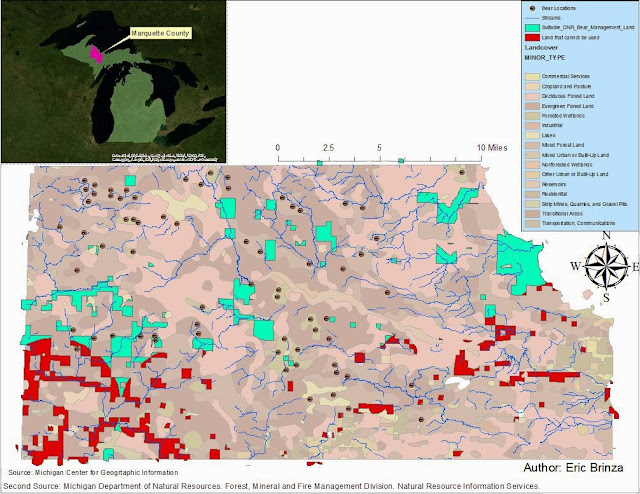Click the compass rose north arrow
The width and height of the screenshot is (640, 494).
(606, 266)
